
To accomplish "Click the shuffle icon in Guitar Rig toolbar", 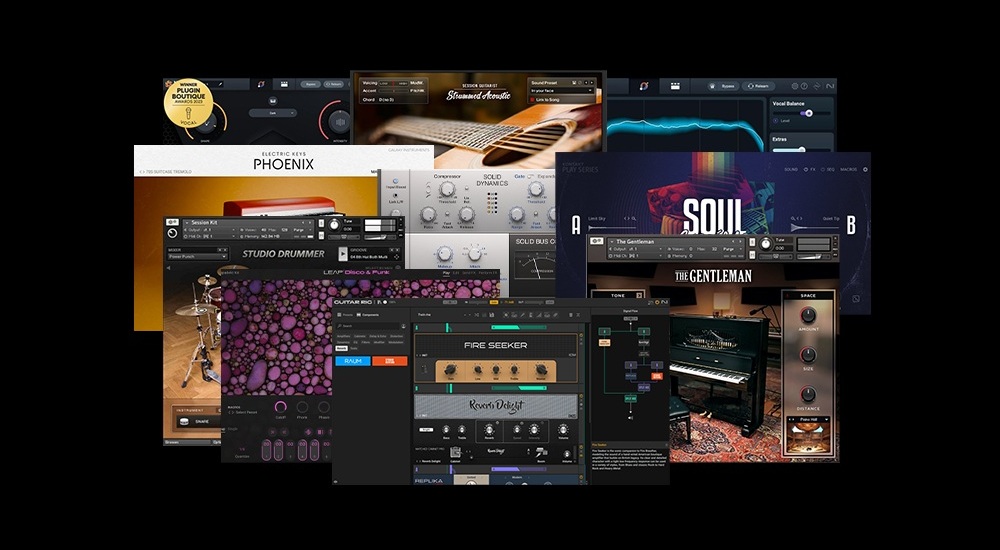I will (x=476, y=315).
